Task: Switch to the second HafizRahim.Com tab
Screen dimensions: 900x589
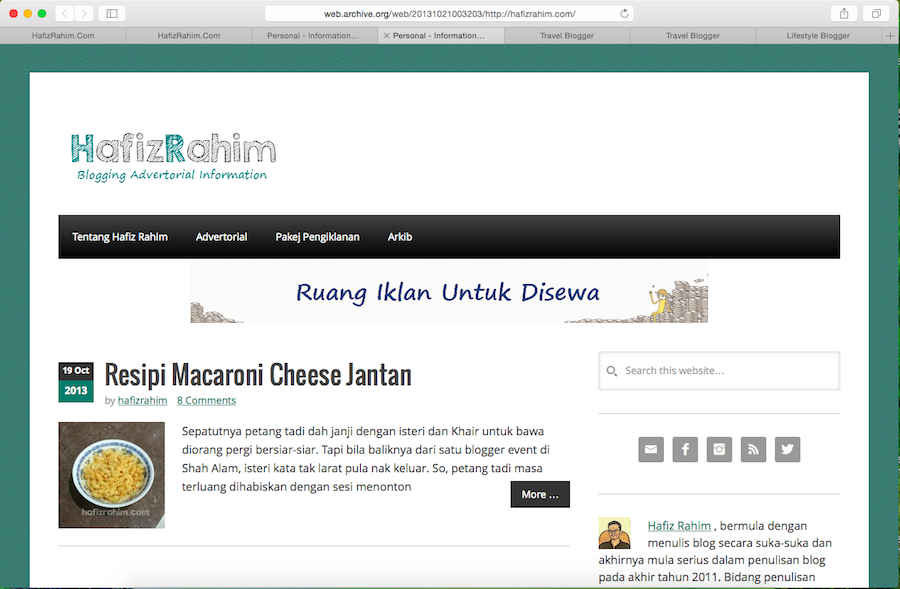Action: point(189,36)
